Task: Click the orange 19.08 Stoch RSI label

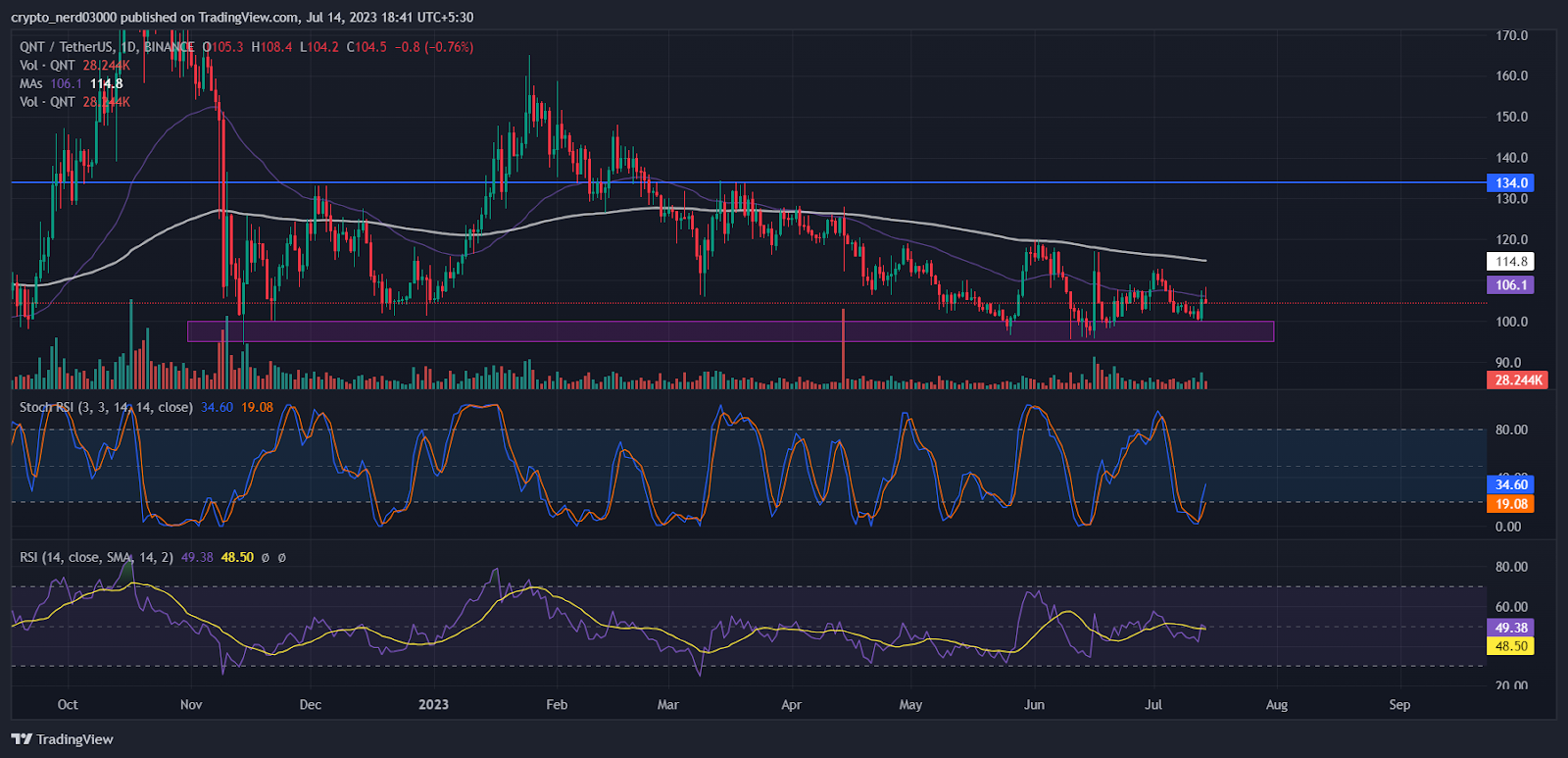Action: pos(1510,504)
